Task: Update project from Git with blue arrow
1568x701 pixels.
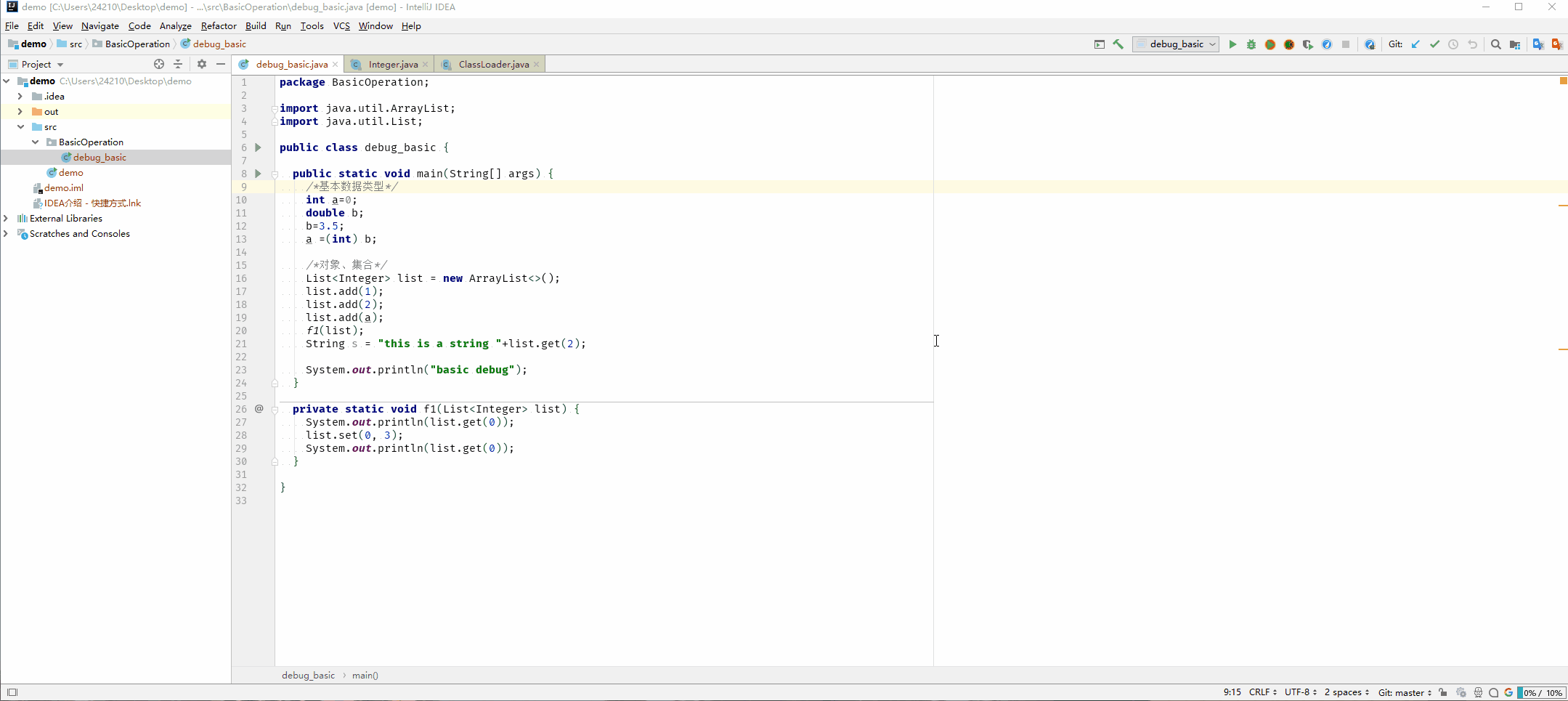Action: (x=1415, y=44)
